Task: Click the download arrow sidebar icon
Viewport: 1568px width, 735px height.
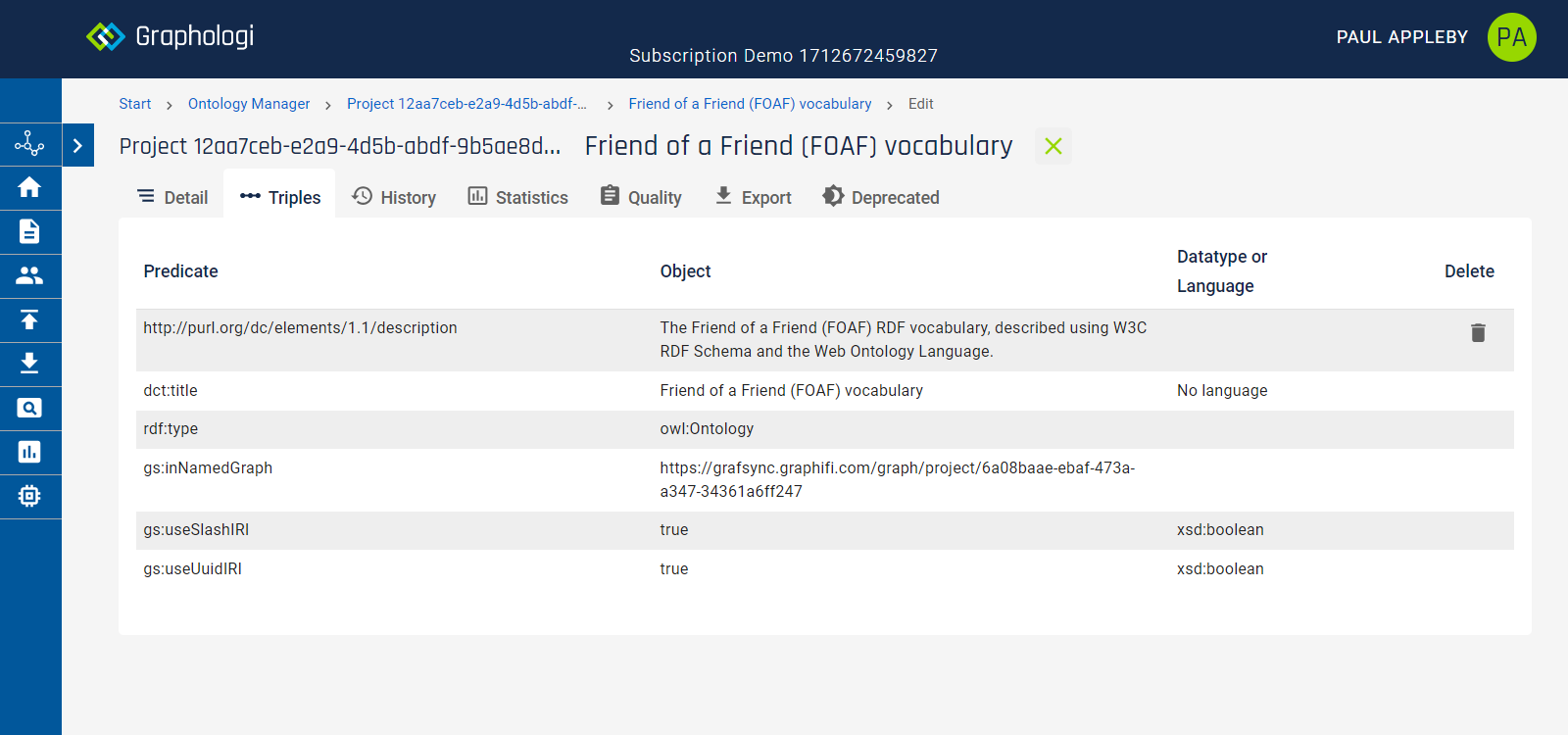Action: click(x=29, y=364)
